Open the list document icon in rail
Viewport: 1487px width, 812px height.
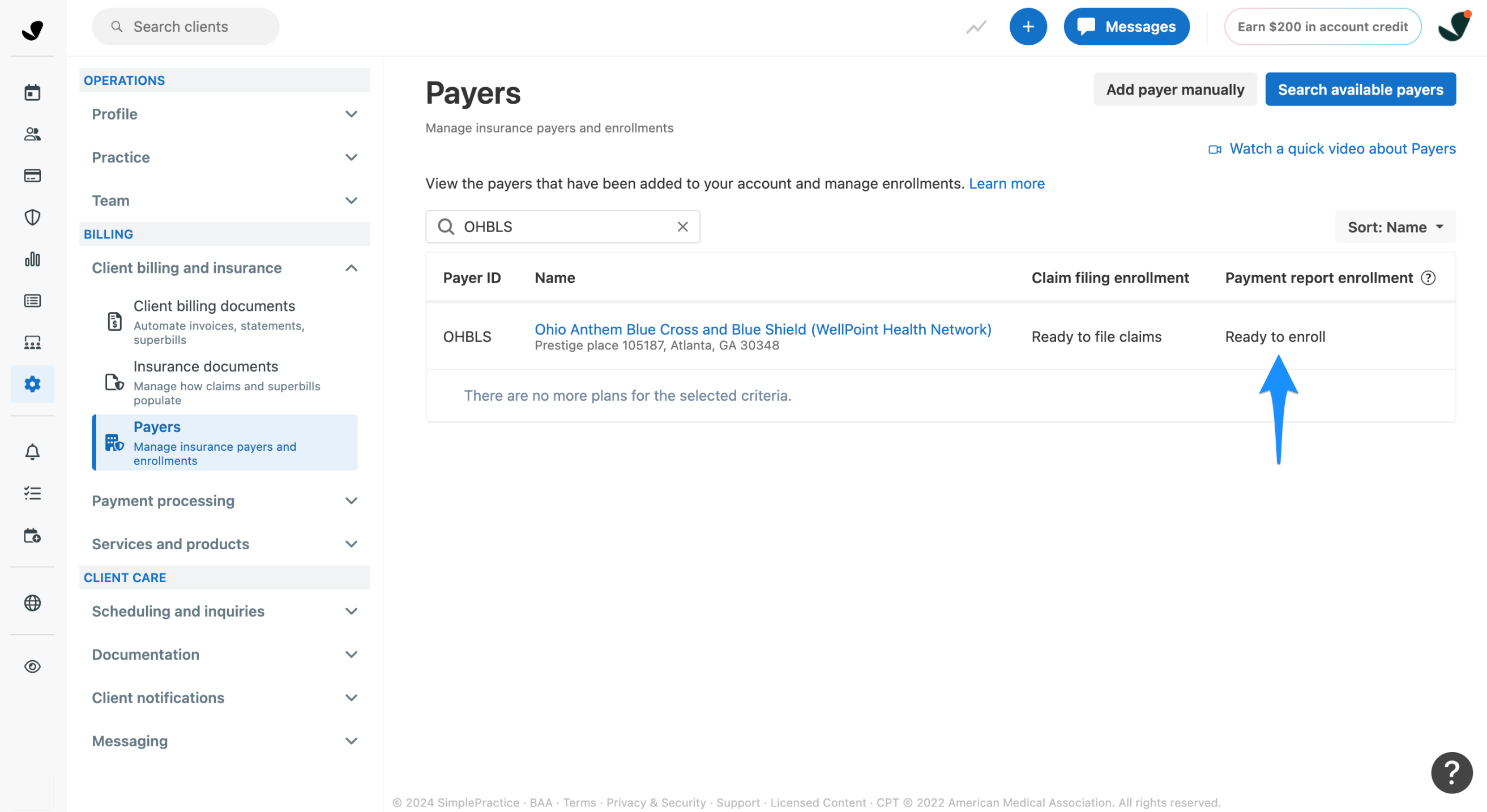tap(32, 301)
